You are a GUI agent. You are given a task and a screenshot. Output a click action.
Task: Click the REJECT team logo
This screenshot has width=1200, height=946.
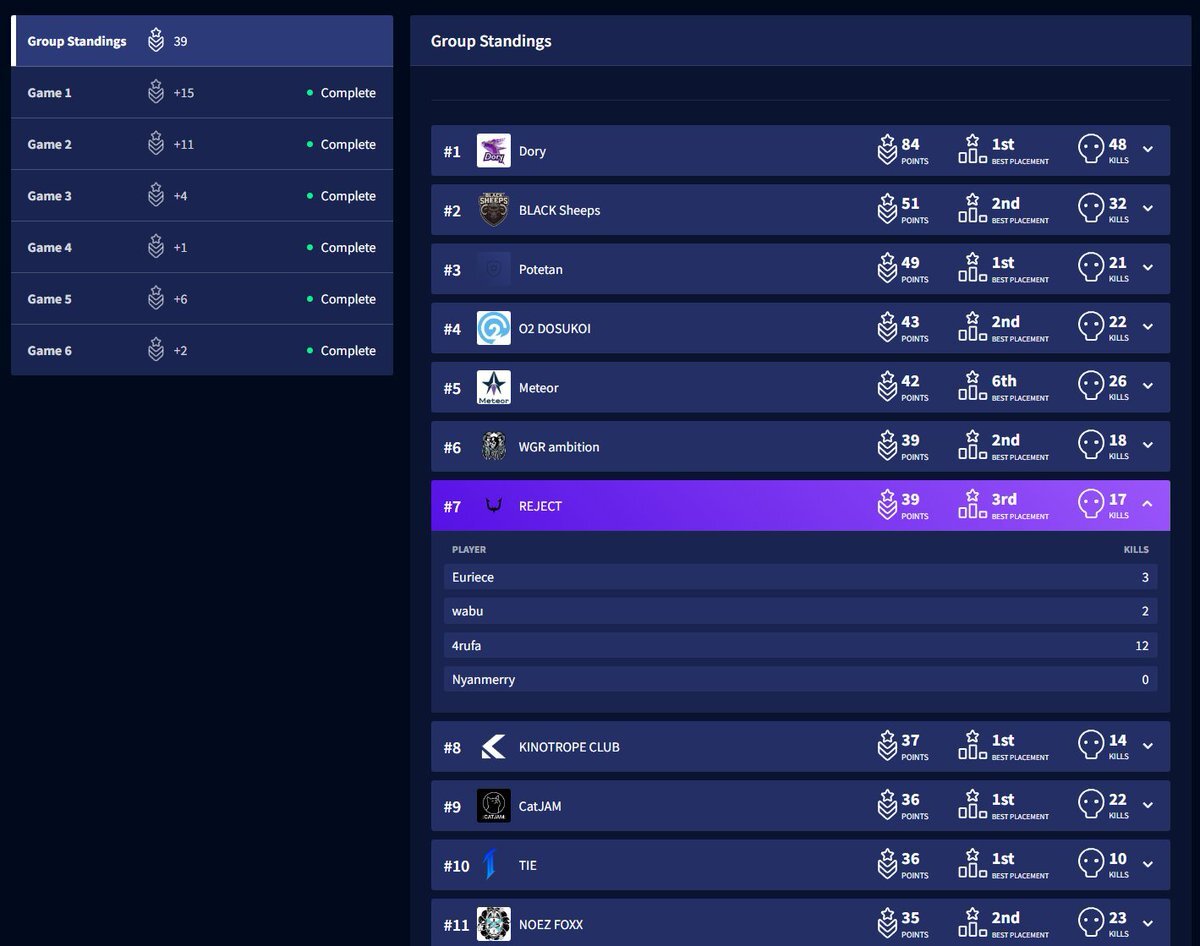coord(494,505)
